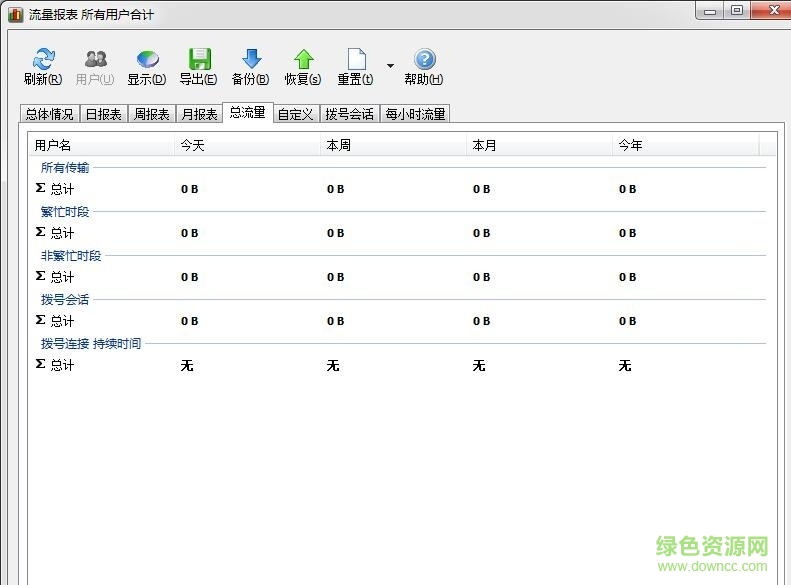Click the Display (显示) toolbar icon
The image size is (791, 585).
147,61
